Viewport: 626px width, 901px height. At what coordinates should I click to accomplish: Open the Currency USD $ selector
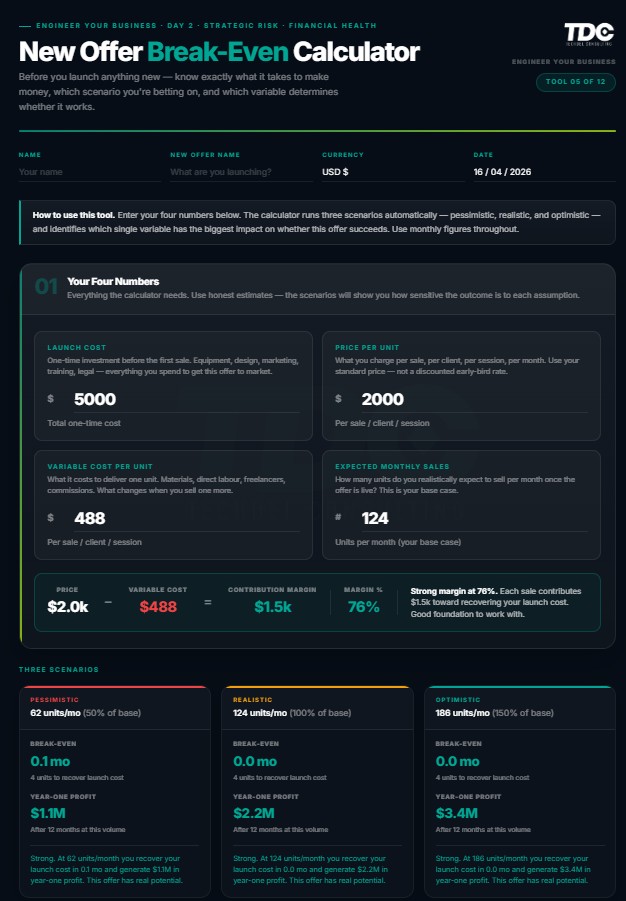393,172
